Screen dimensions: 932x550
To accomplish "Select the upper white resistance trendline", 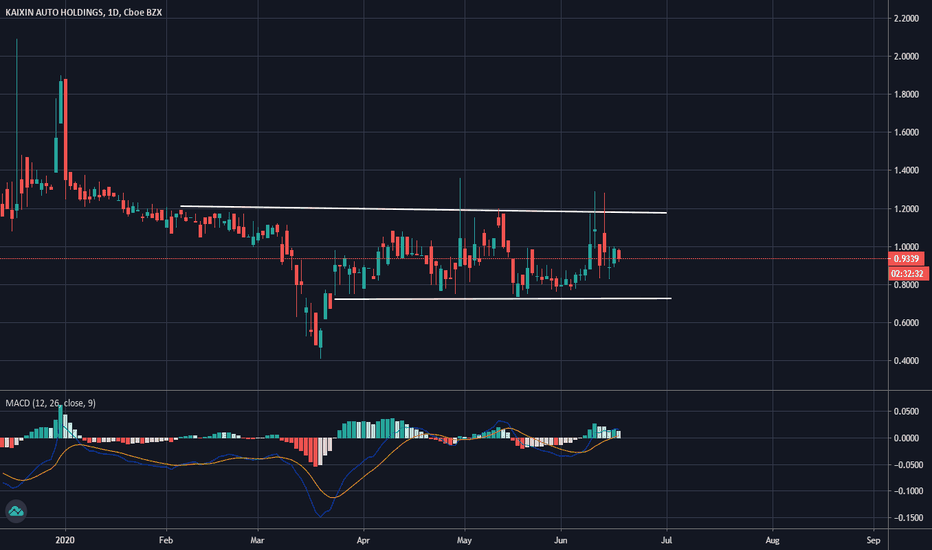I will 423,209.
